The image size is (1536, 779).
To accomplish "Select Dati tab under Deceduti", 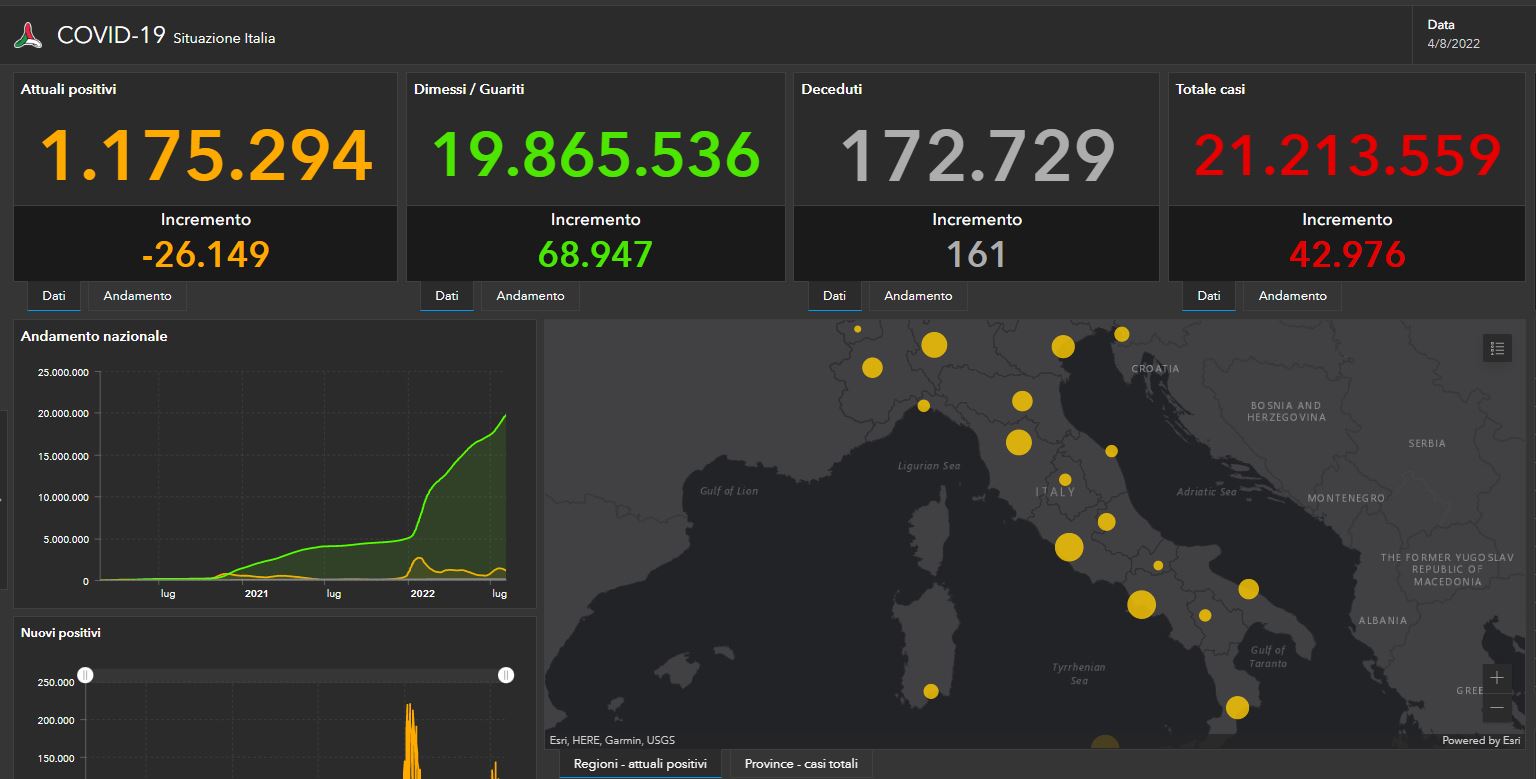I will point(834,296).
